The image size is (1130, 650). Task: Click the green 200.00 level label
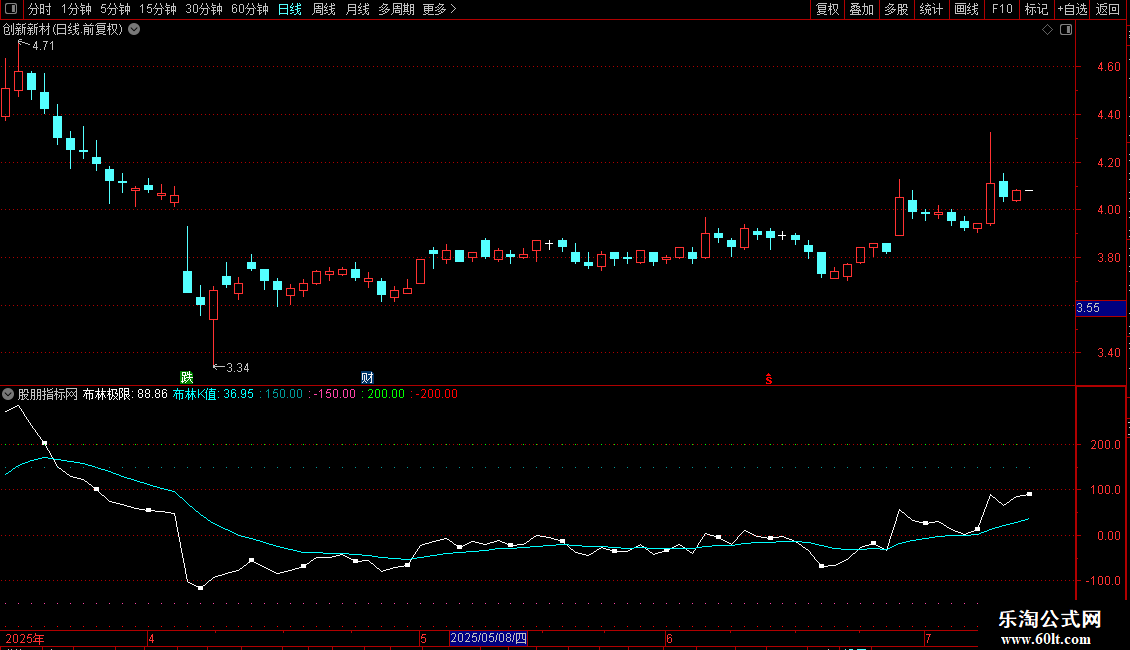click(386, 394)
